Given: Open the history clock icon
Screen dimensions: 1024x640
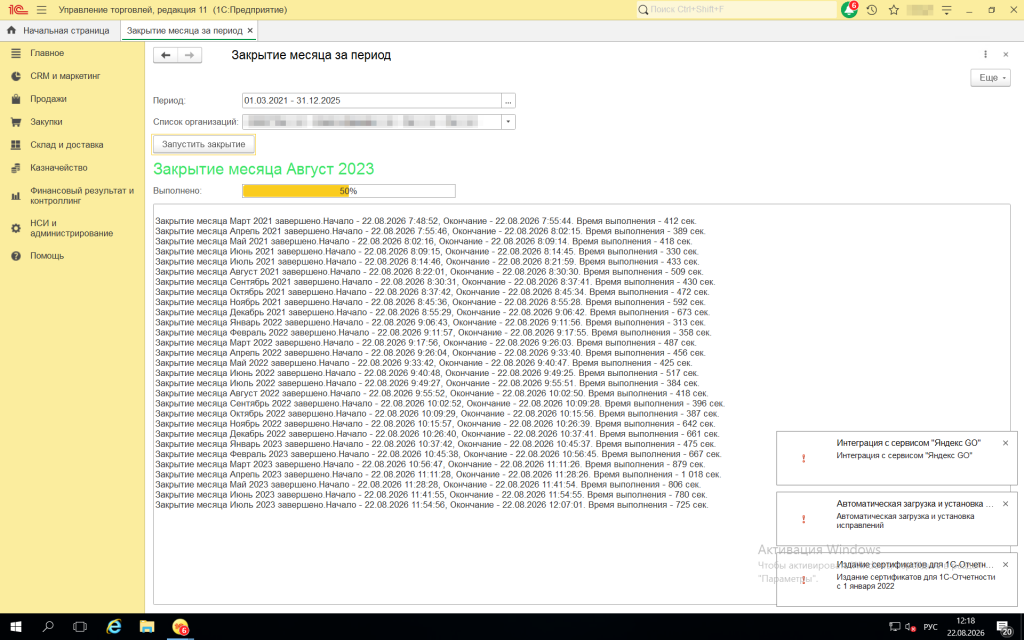Looking at the screenshot, I should (872, 10).
